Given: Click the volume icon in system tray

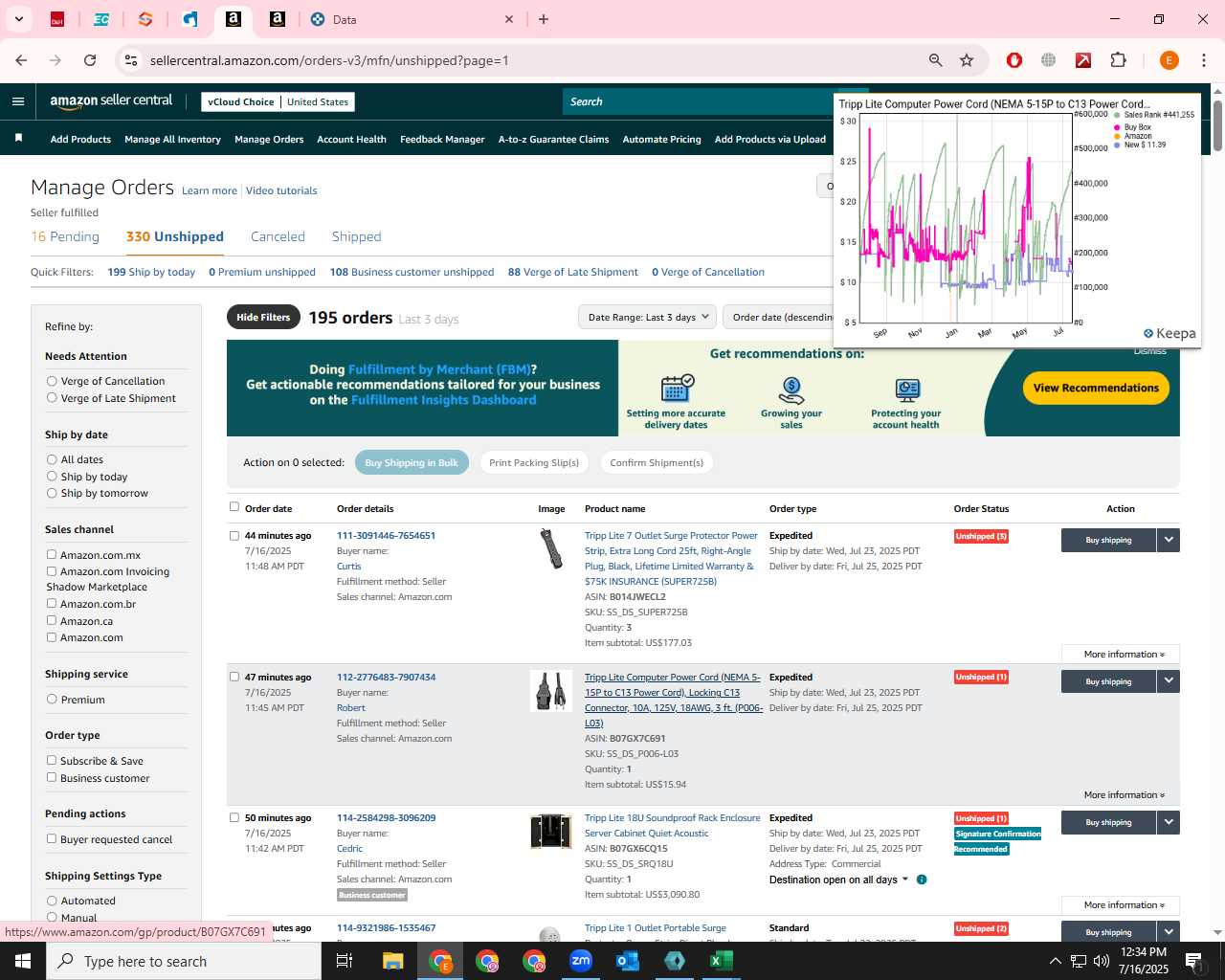Looking at the screenshot, I should coord(1102,961).
